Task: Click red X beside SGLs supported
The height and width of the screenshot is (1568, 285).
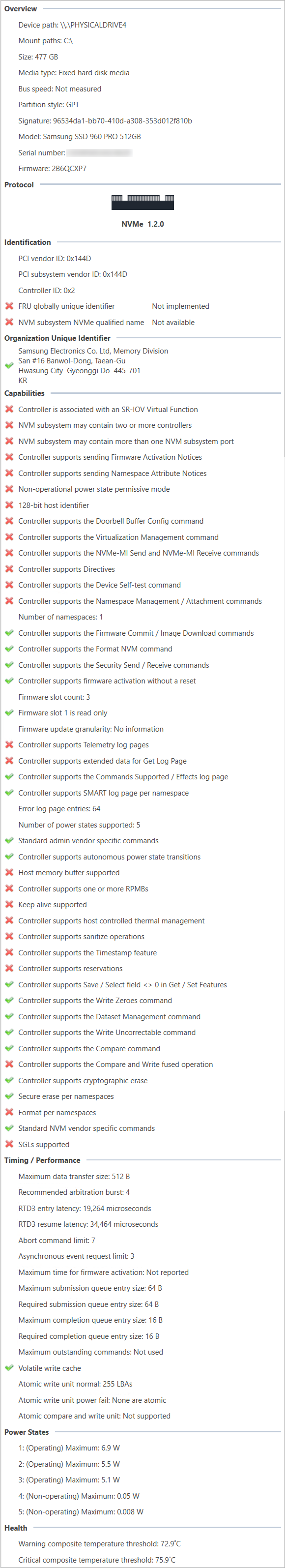Action: coord(9,1144)
